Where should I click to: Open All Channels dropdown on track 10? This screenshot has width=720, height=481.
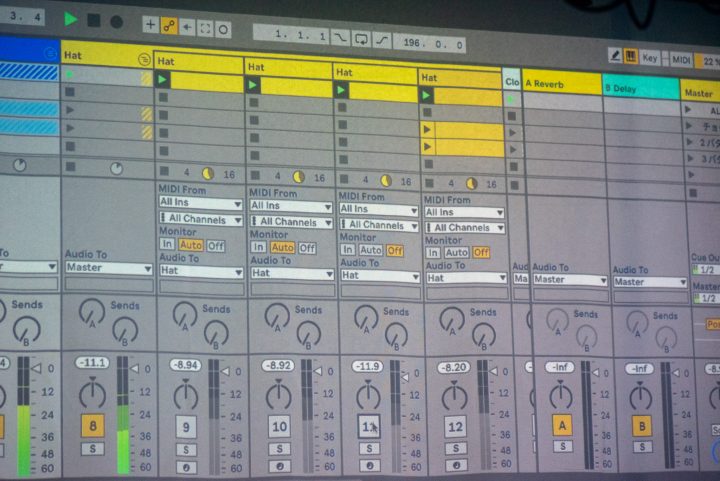pos(291,222)
